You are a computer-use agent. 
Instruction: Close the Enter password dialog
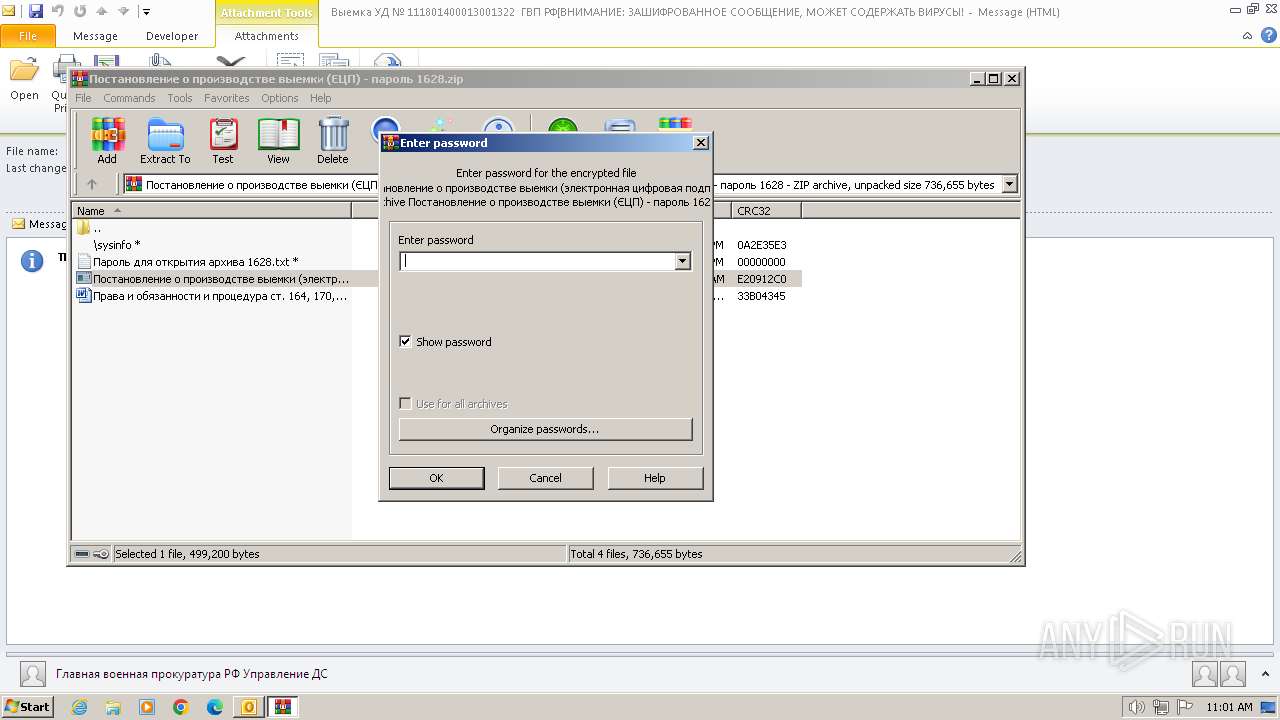pyautogui.click(x=701, y=143)
